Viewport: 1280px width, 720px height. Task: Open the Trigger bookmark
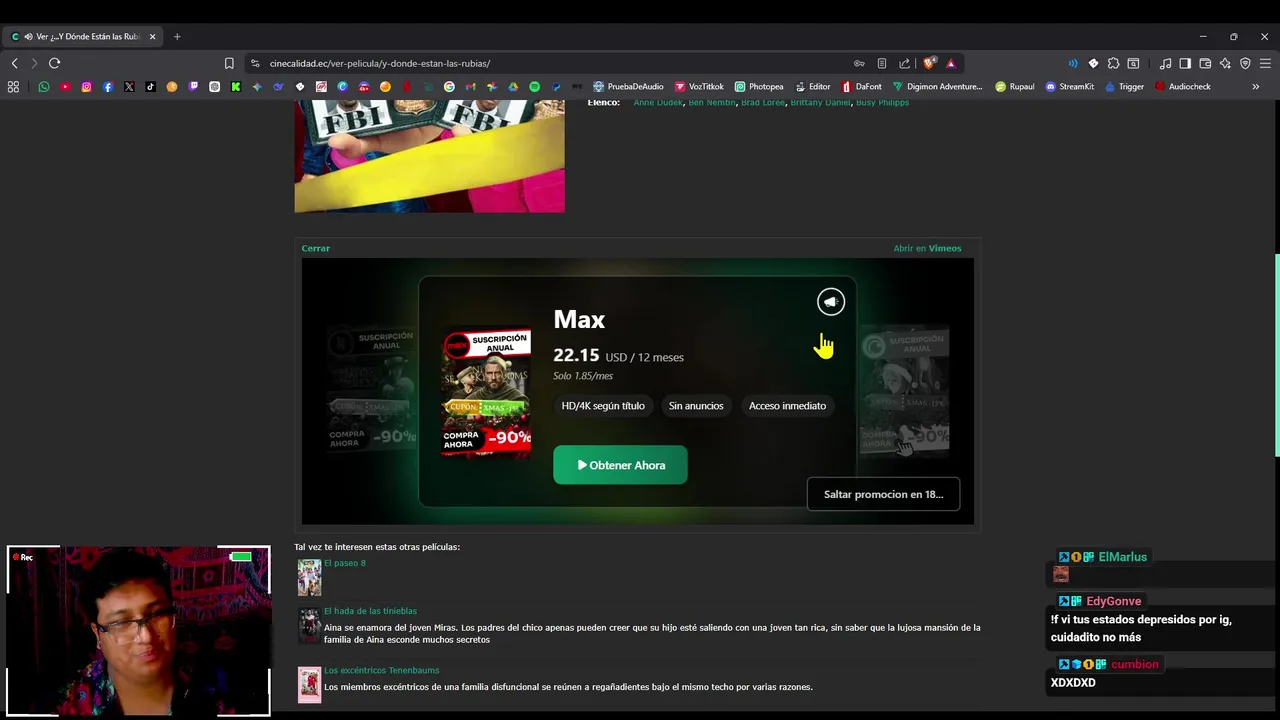pos(1125,87)
